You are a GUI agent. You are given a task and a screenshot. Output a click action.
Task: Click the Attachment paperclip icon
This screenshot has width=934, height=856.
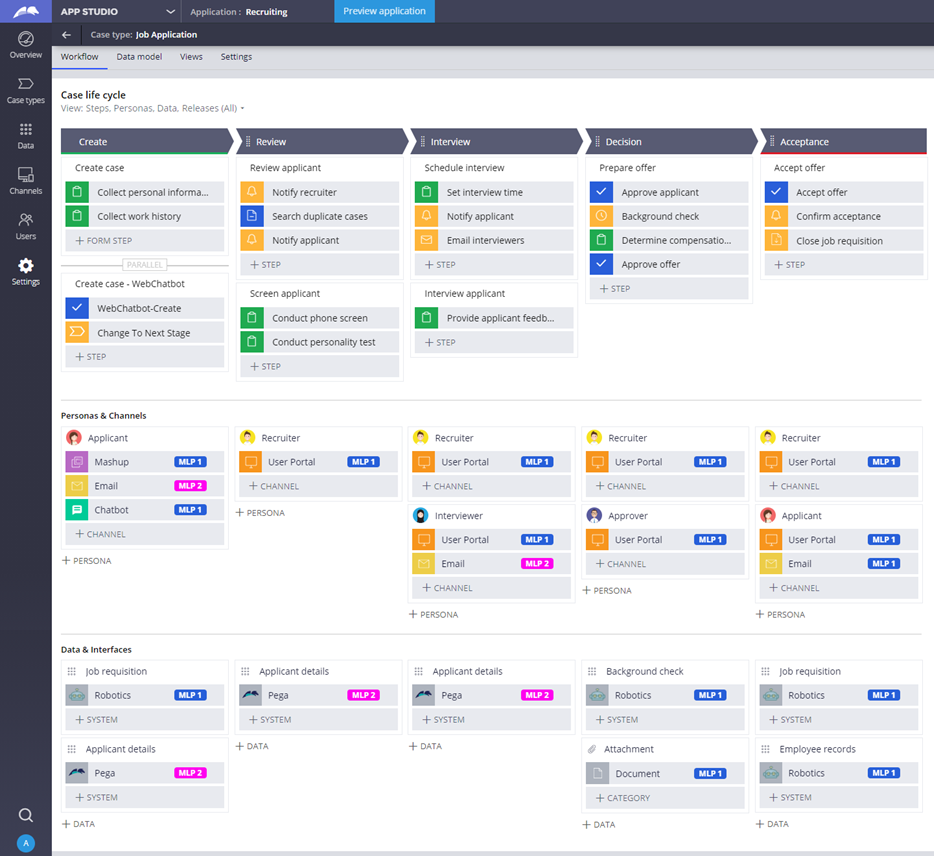(x=591, y=749)
